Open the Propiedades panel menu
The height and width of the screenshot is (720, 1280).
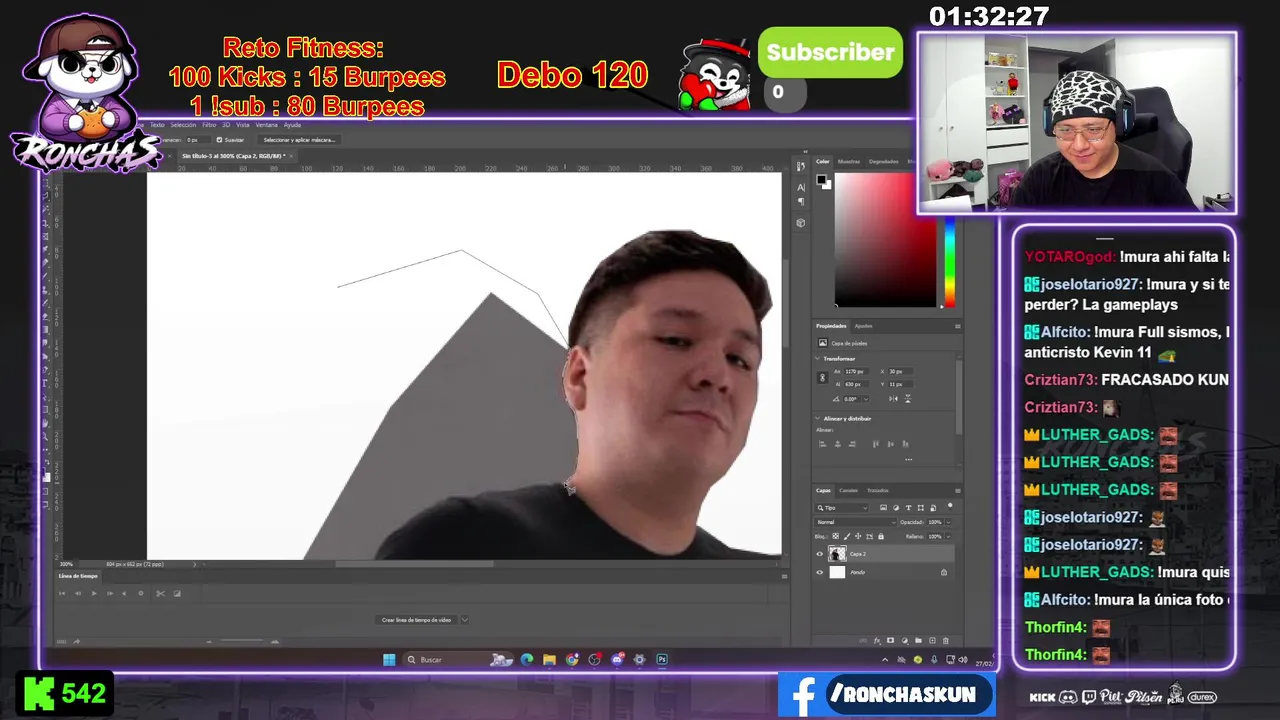tap(957, 326)
